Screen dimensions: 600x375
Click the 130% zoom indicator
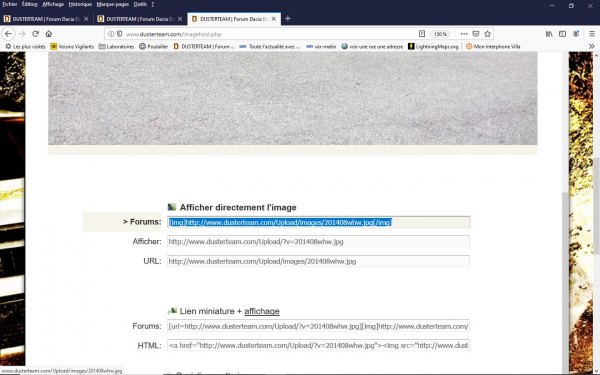click(x=440, y=34)
